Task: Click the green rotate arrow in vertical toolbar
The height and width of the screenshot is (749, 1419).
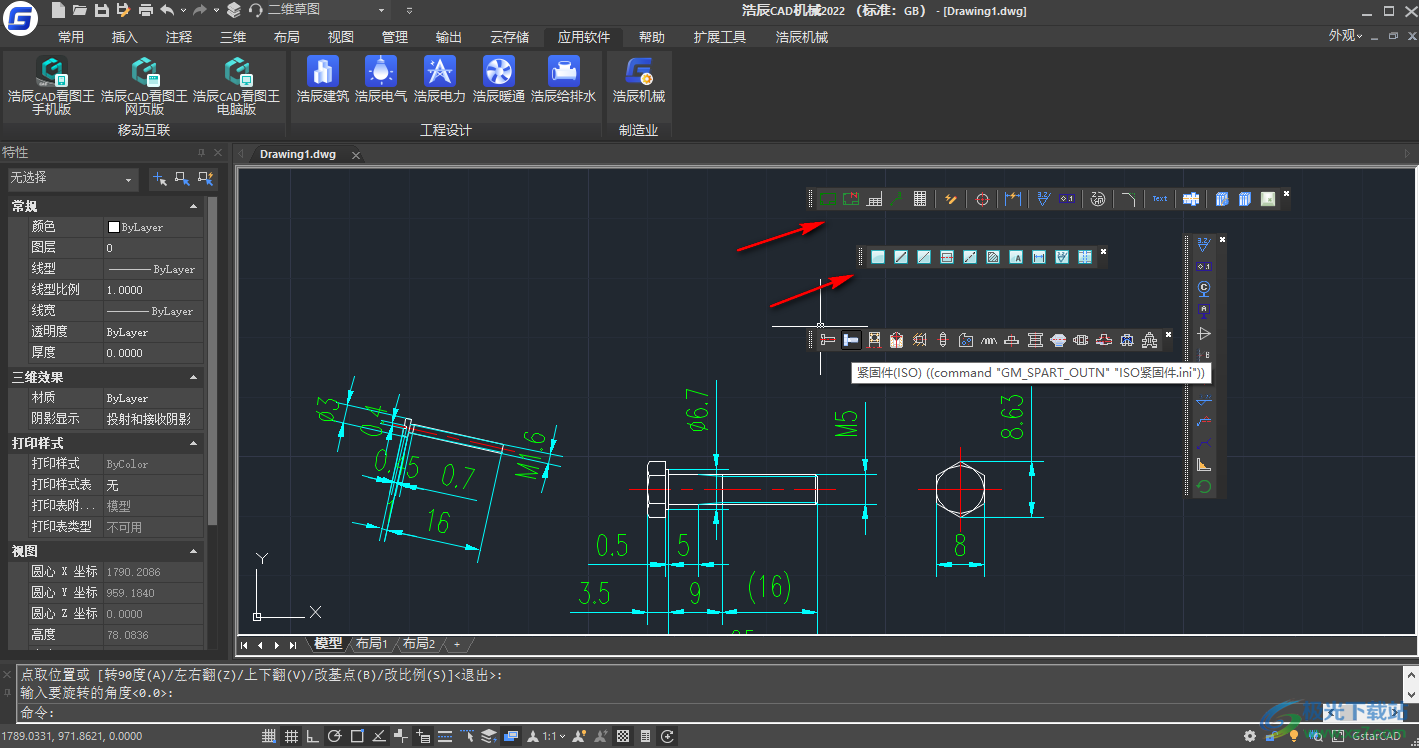Action: pos(1204,487)
